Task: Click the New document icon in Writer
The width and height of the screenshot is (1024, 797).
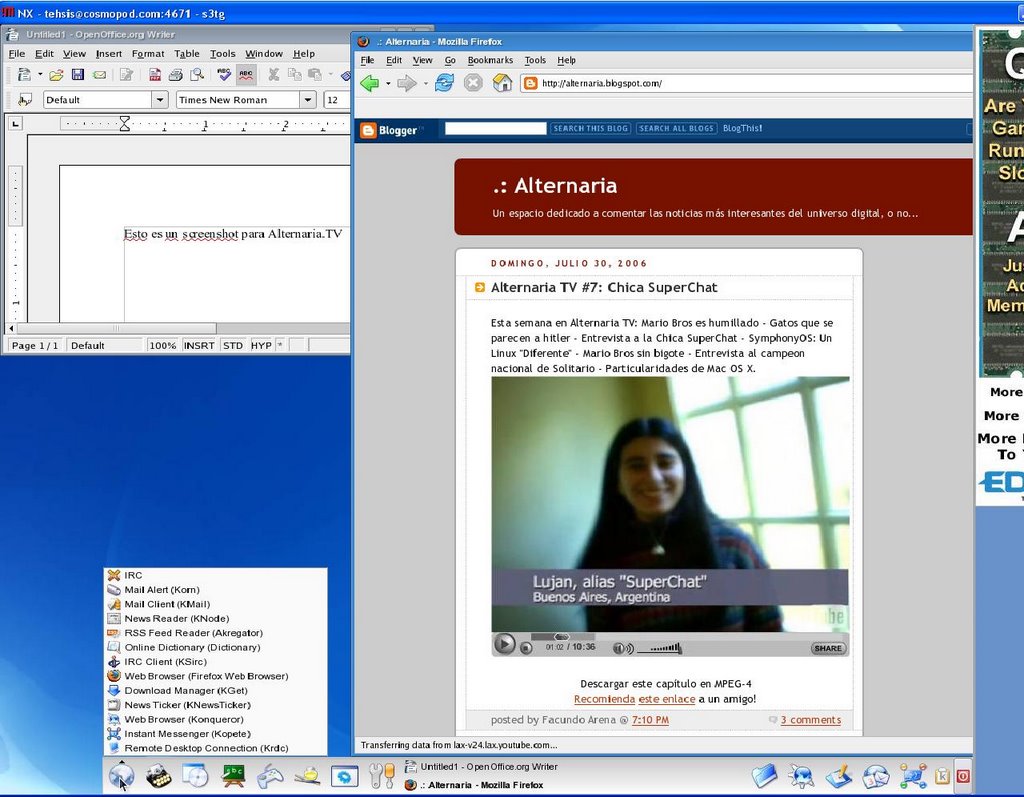Action: (24, 74)
